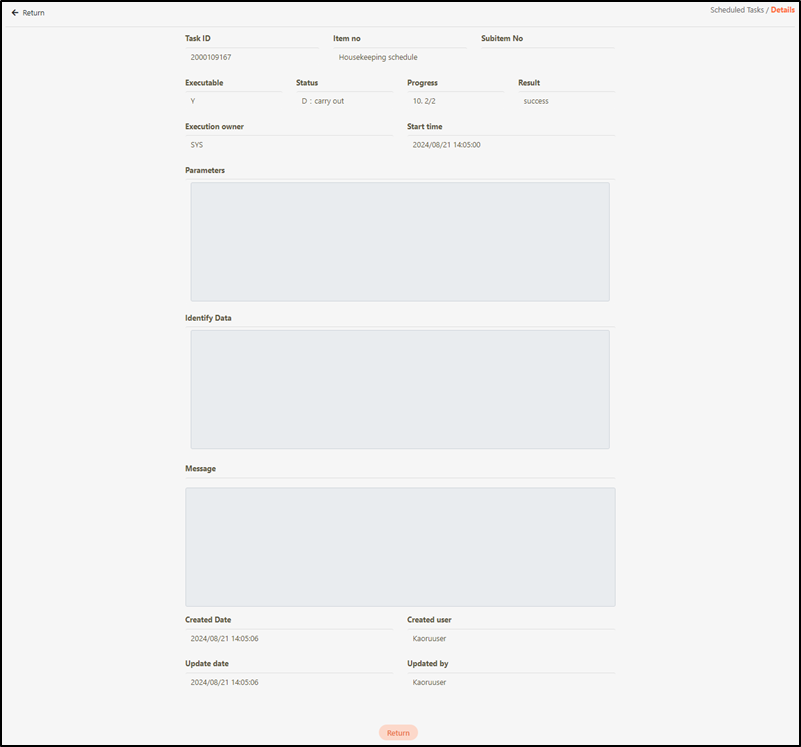The image size is (801, 747).
Task: Select the Execution owner field showing SYS
Action: (x=288, y=145)
